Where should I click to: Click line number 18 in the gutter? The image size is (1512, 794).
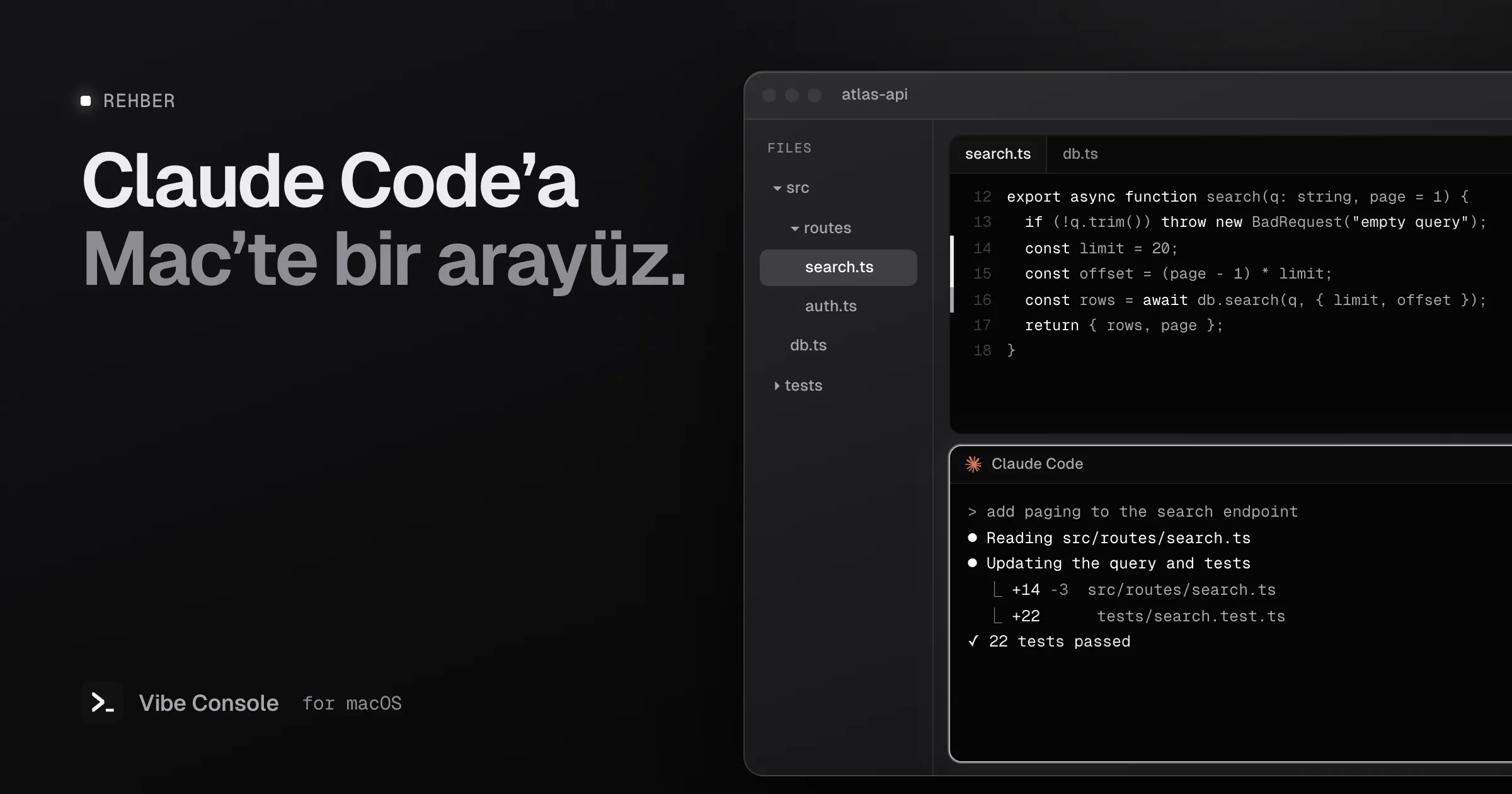(982, 350)
